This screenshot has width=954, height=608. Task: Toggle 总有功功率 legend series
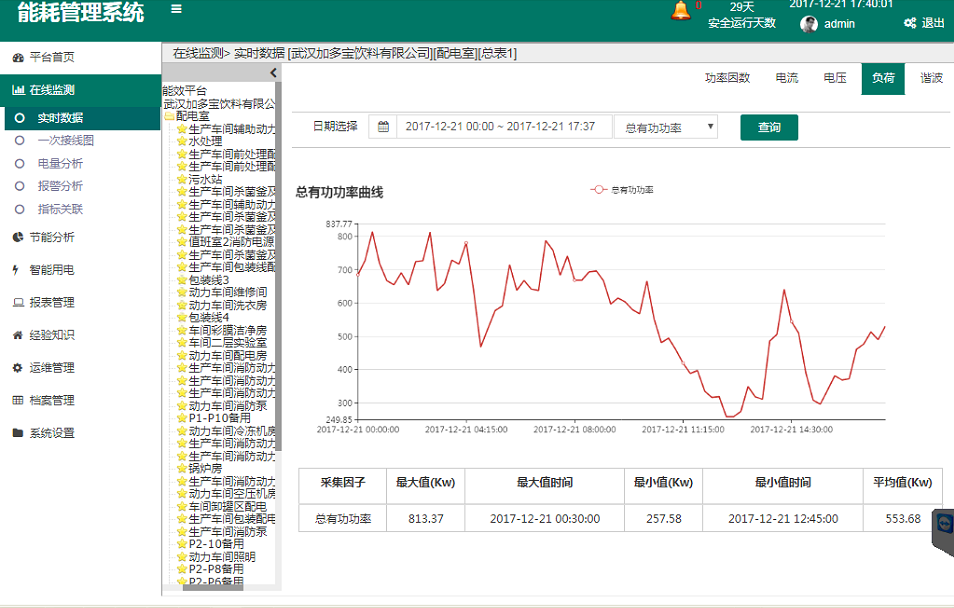click(x=622, y=190)
